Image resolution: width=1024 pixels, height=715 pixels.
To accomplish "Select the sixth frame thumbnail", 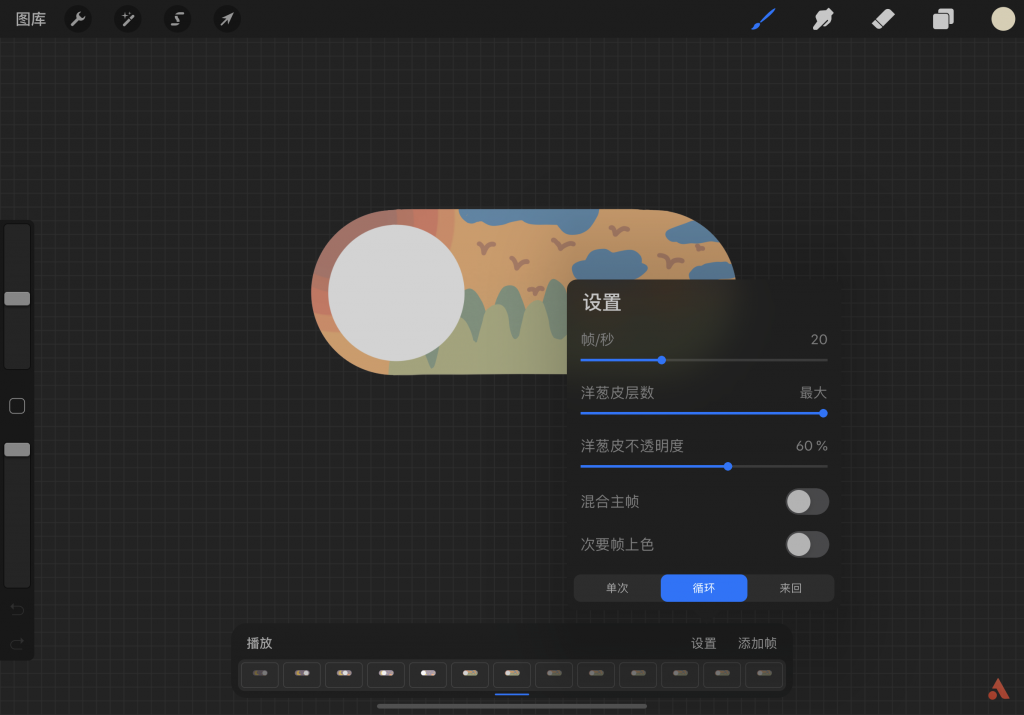I will click(470, 675).
